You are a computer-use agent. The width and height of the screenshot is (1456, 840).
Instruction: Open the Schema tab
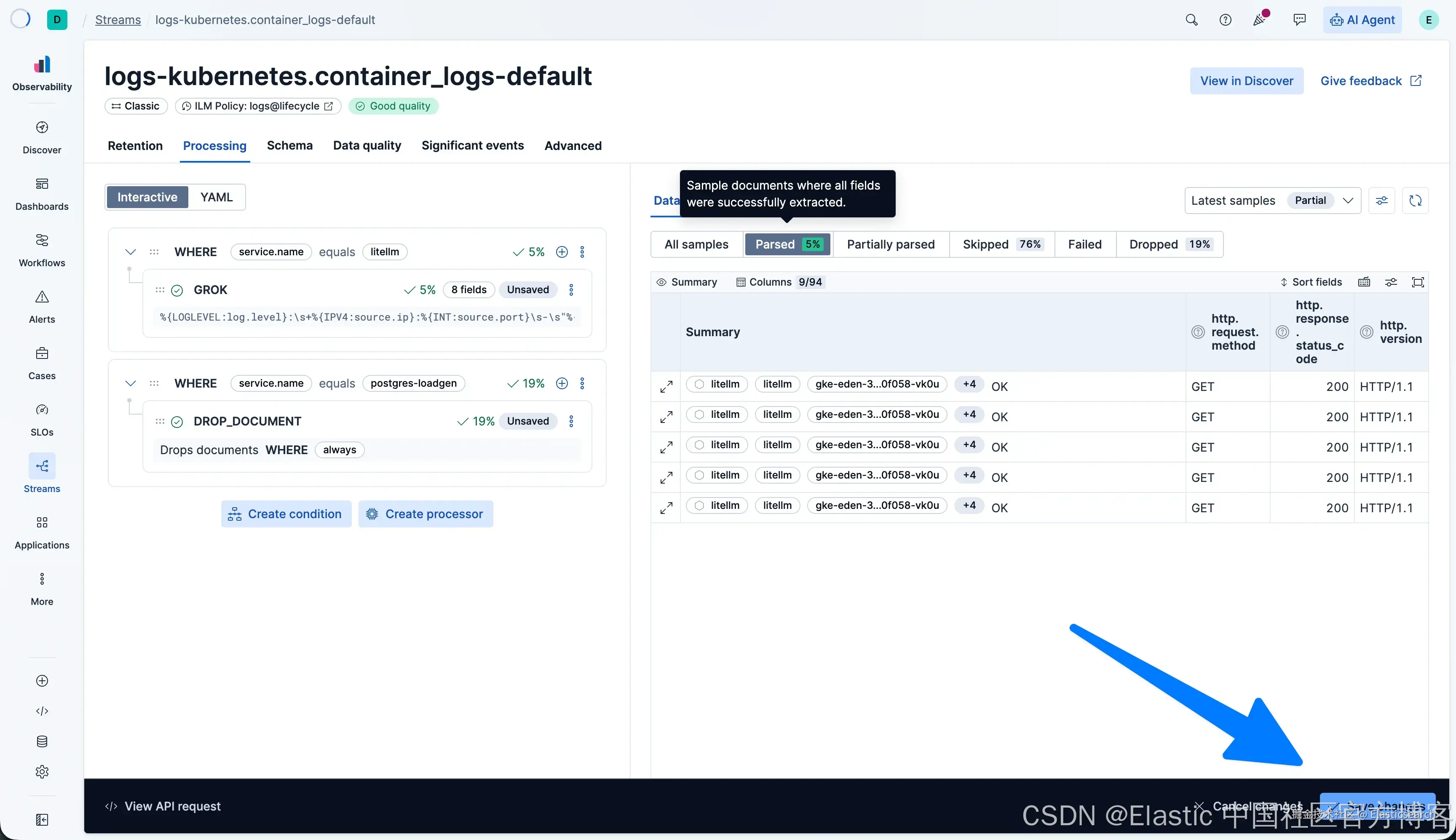(289, 145)
